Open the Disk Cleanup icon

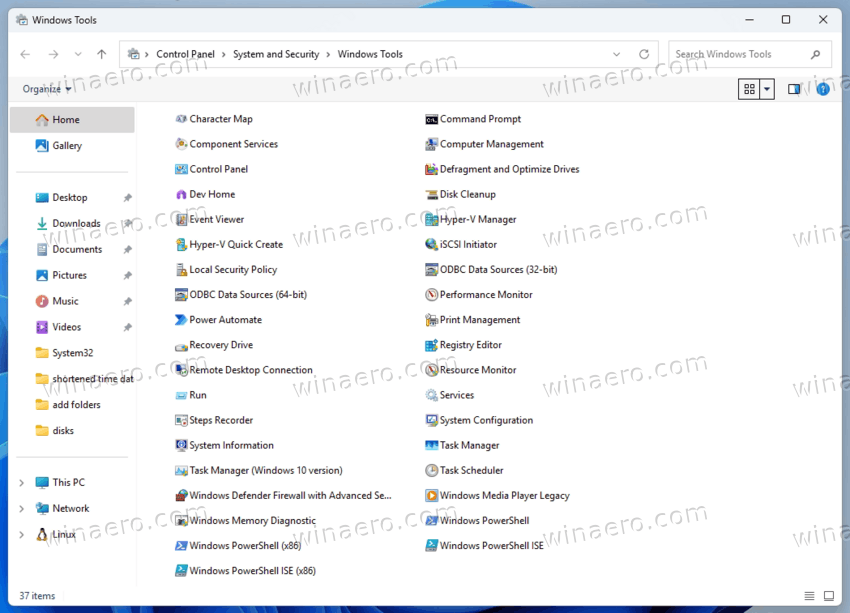click(x=432, y=195)
